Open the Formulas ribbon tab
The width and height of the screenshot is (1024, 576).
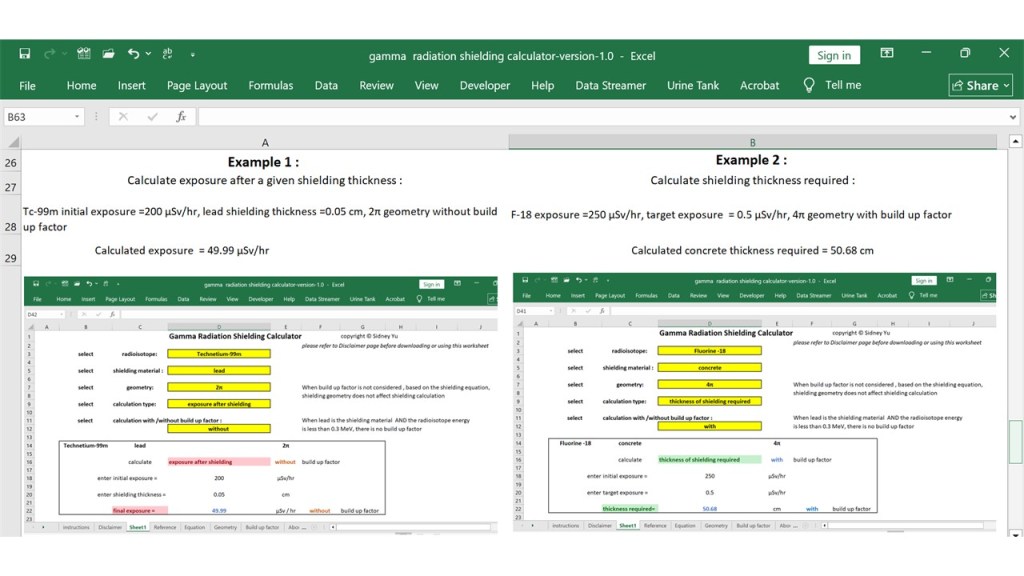tap(271, 85)
